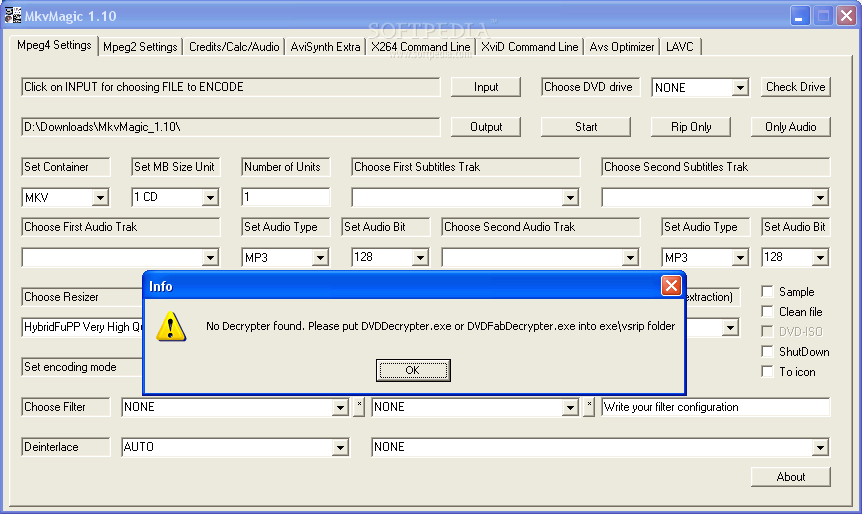
Task: Open the Credits/Calc/Audio tab
Action: point(234,47)
